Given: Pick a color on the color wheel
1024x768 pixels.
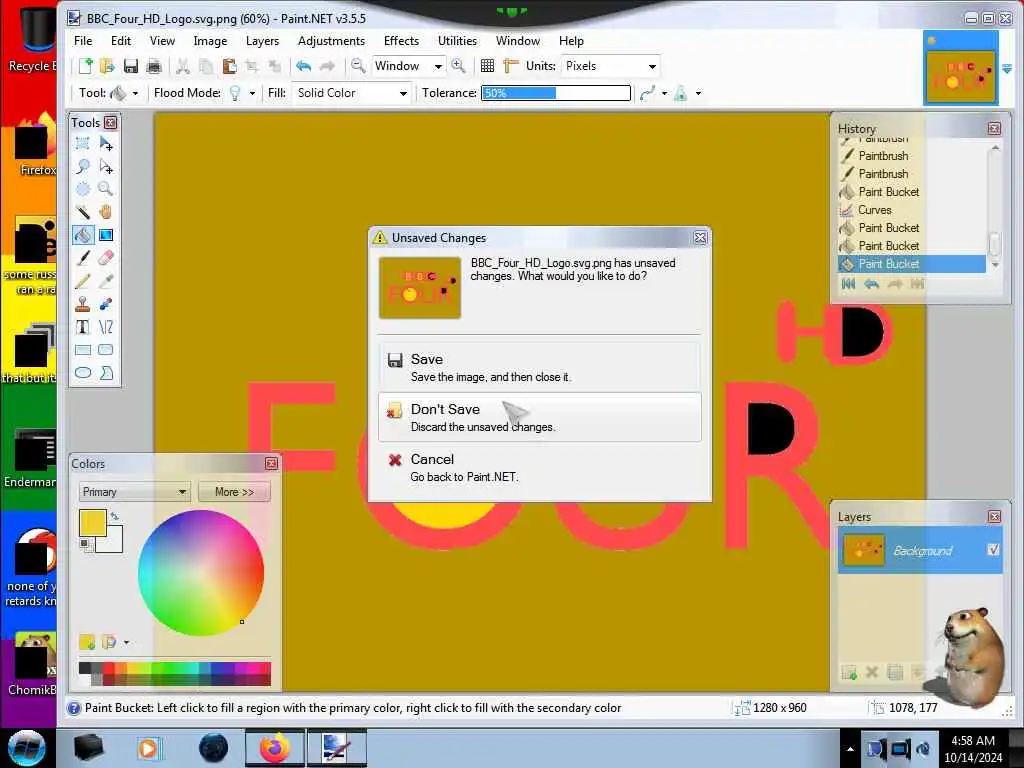Looking at the screenshot, I should 201,573.
